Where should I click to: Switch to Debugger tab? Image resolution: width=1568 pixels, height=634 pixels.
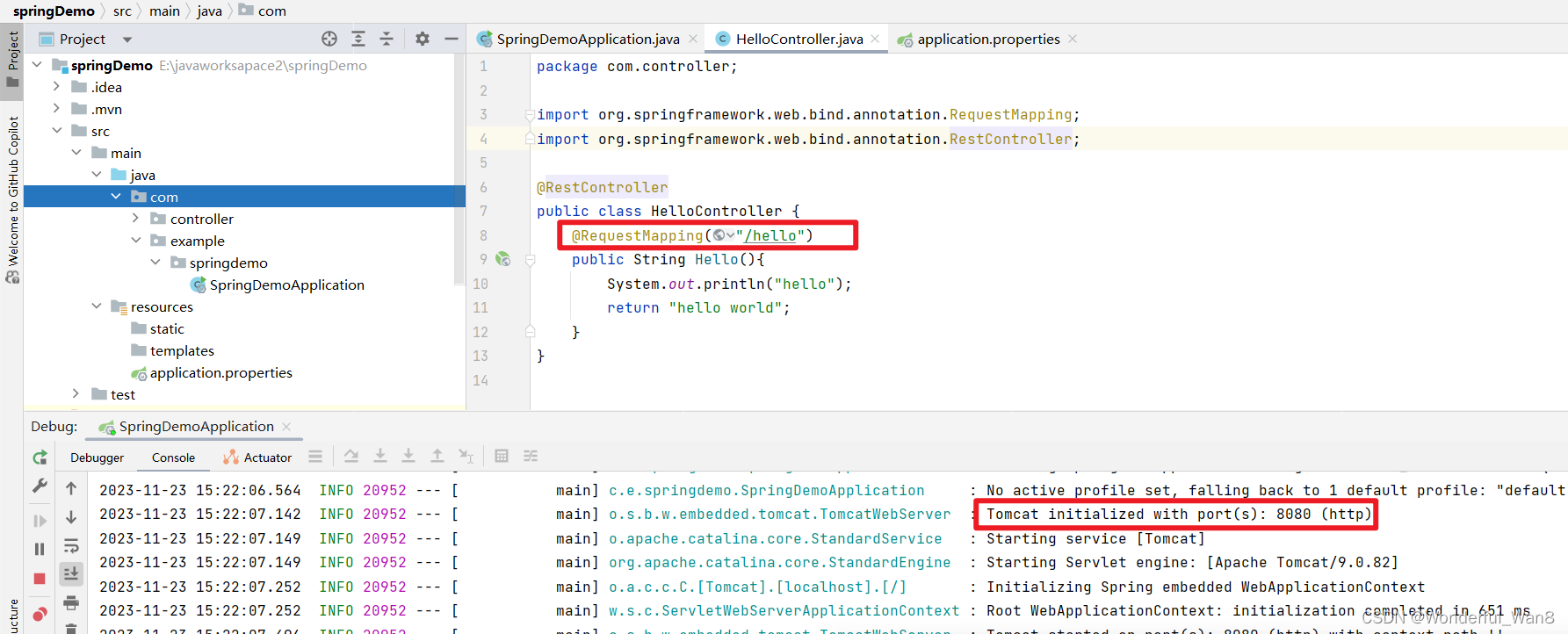98,457
